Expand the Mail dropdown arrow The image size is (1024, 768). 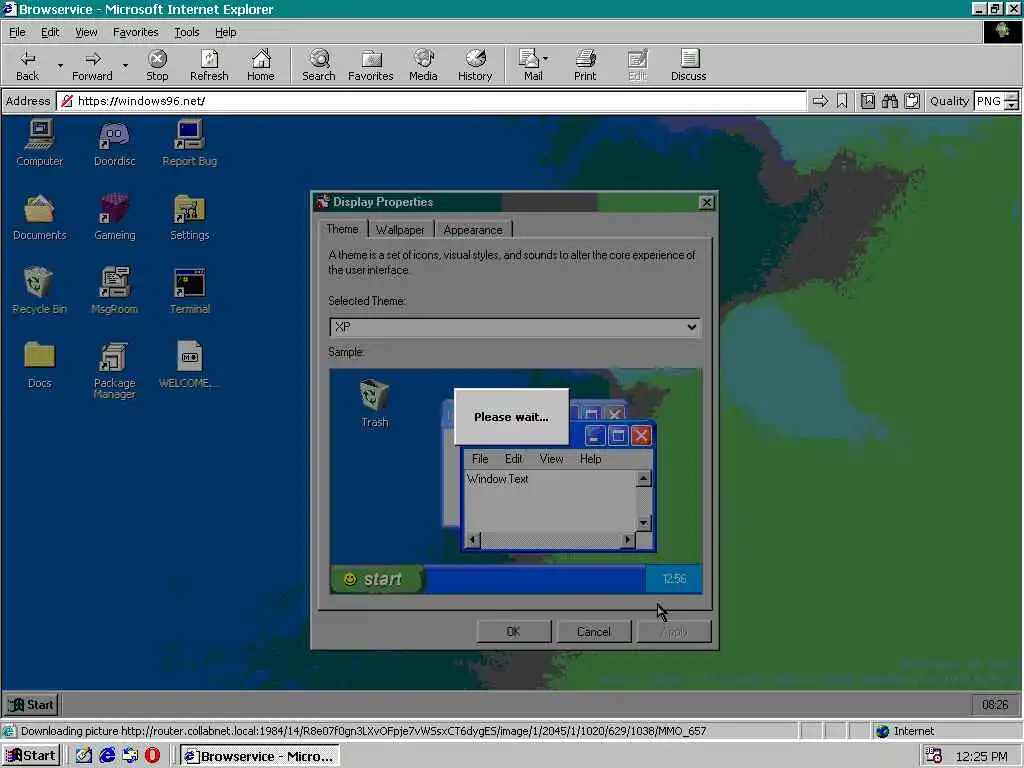pyautogui.click(x=546, y=59)
